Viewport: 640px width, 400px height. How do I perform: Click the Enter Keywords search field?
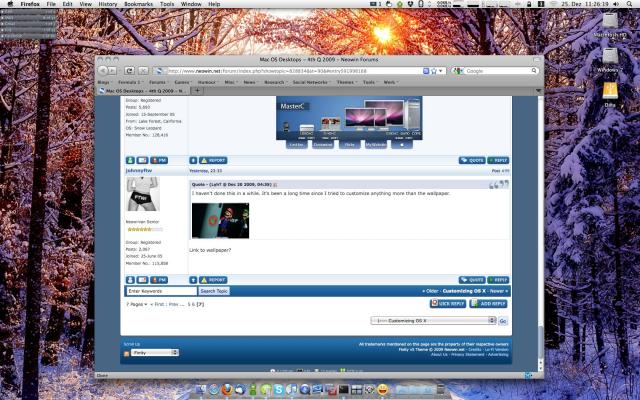[x=161, y=291]
